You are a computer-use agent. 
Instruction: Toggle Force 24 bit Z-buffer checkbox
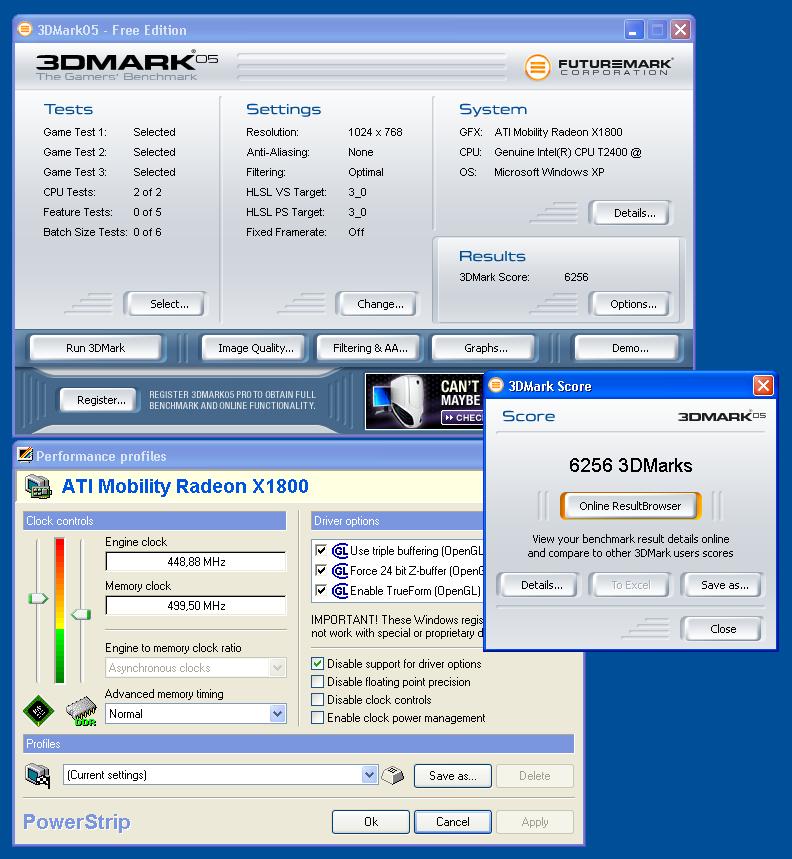321,570
